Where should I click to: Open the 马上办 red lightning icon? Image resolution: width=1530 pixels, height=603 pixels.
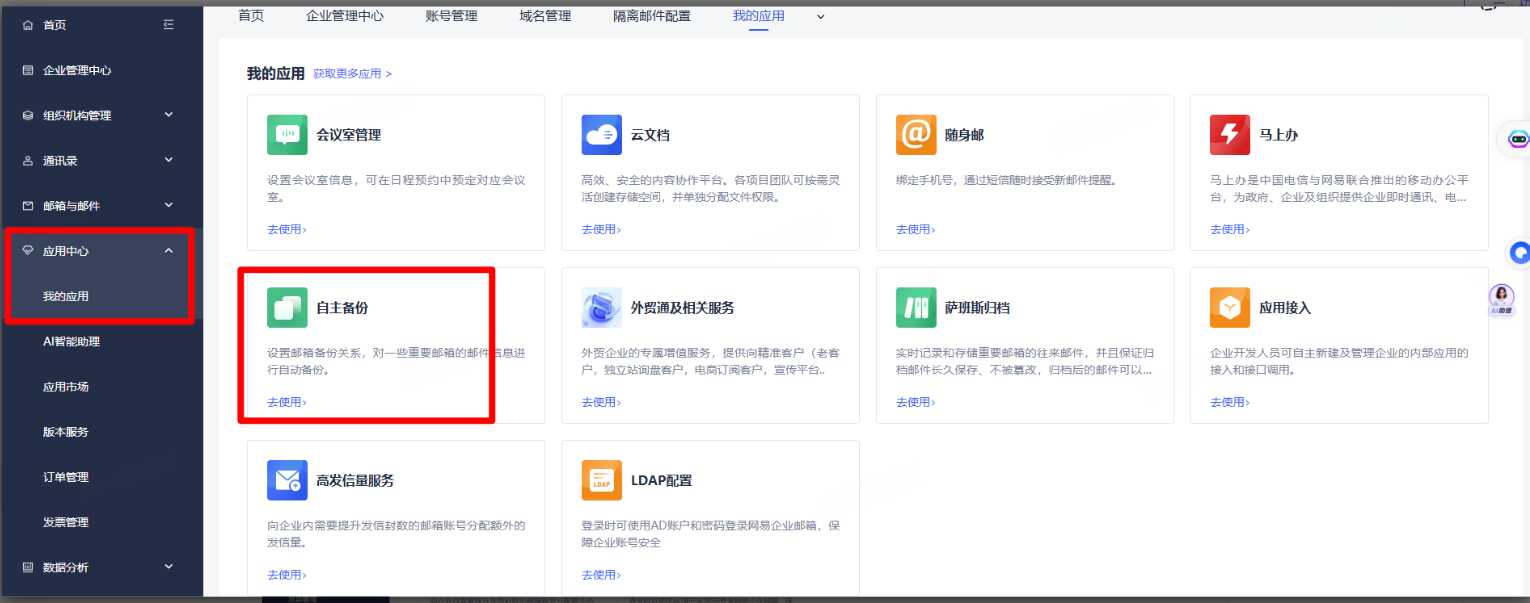[x=1230, y=135]
